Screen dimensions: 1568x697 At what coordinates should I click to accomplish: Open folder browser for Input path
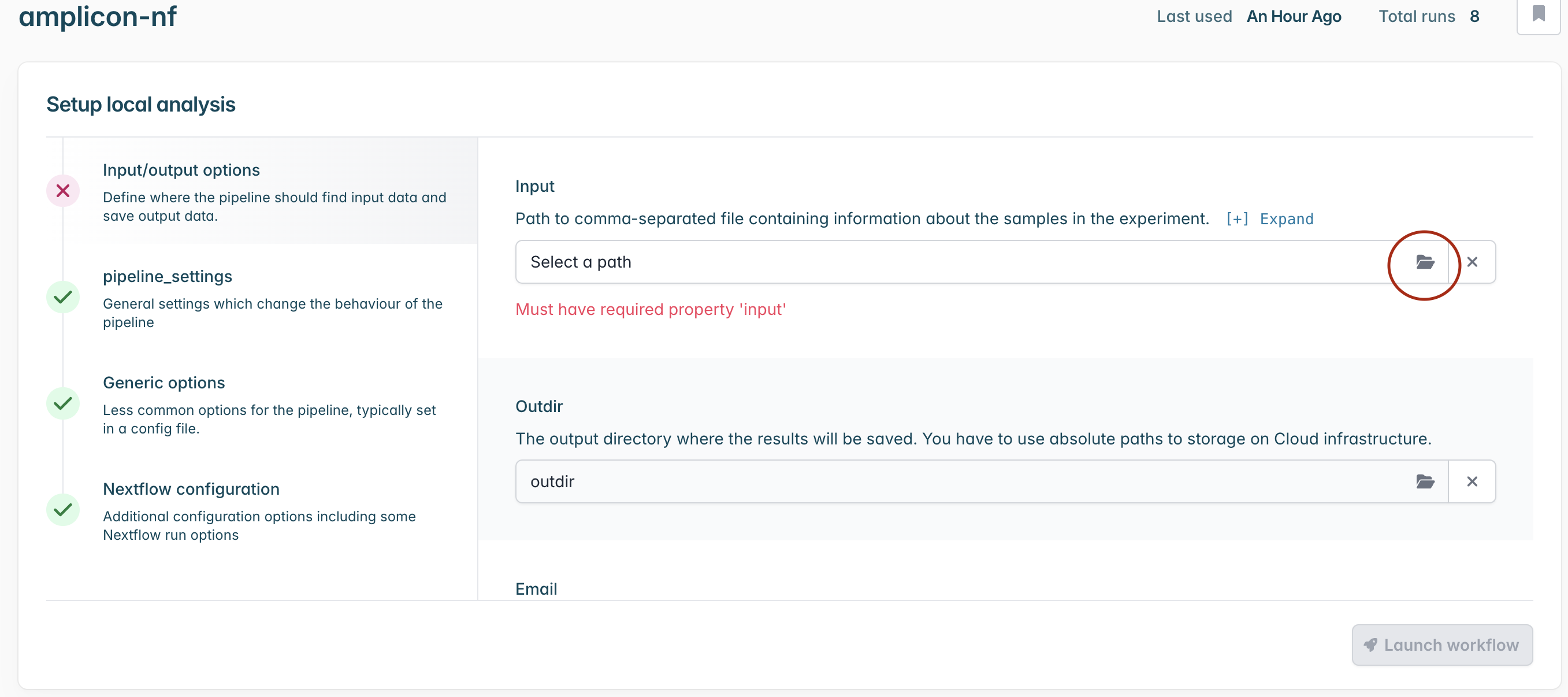point(1424,262)
